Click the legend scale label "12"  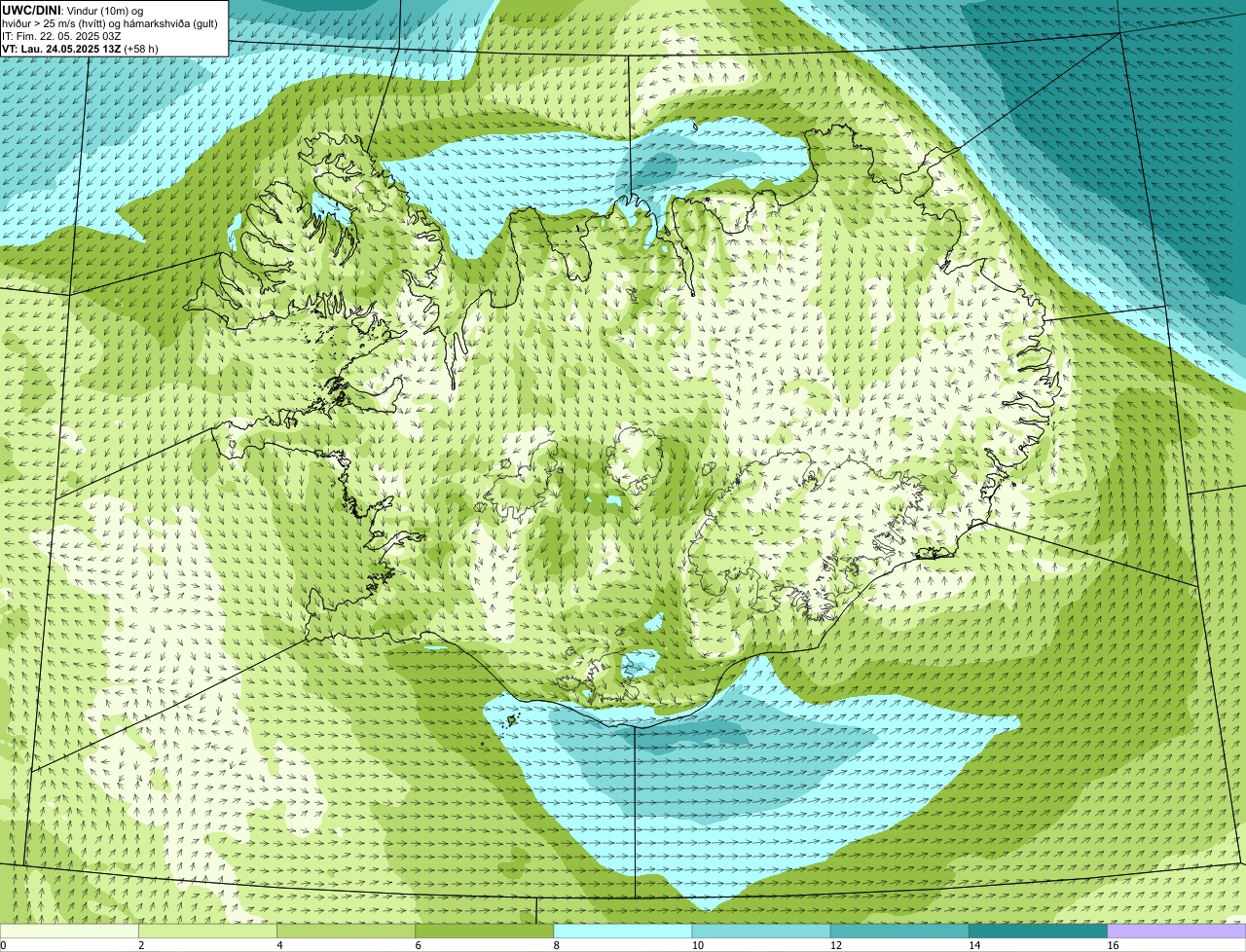pos(836,945)
